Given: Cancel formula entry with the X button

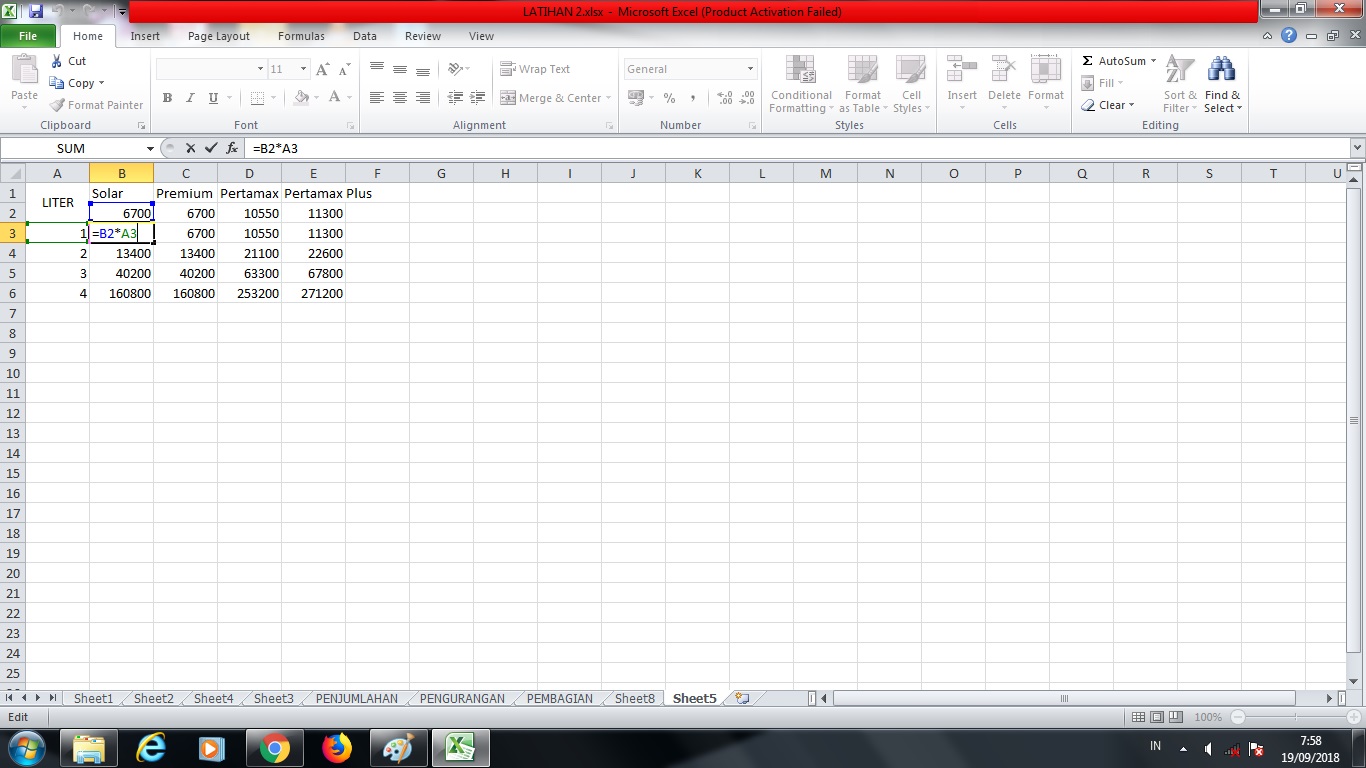Looking at the screenshot, I should pyautogui.click(x=189, y=147).
